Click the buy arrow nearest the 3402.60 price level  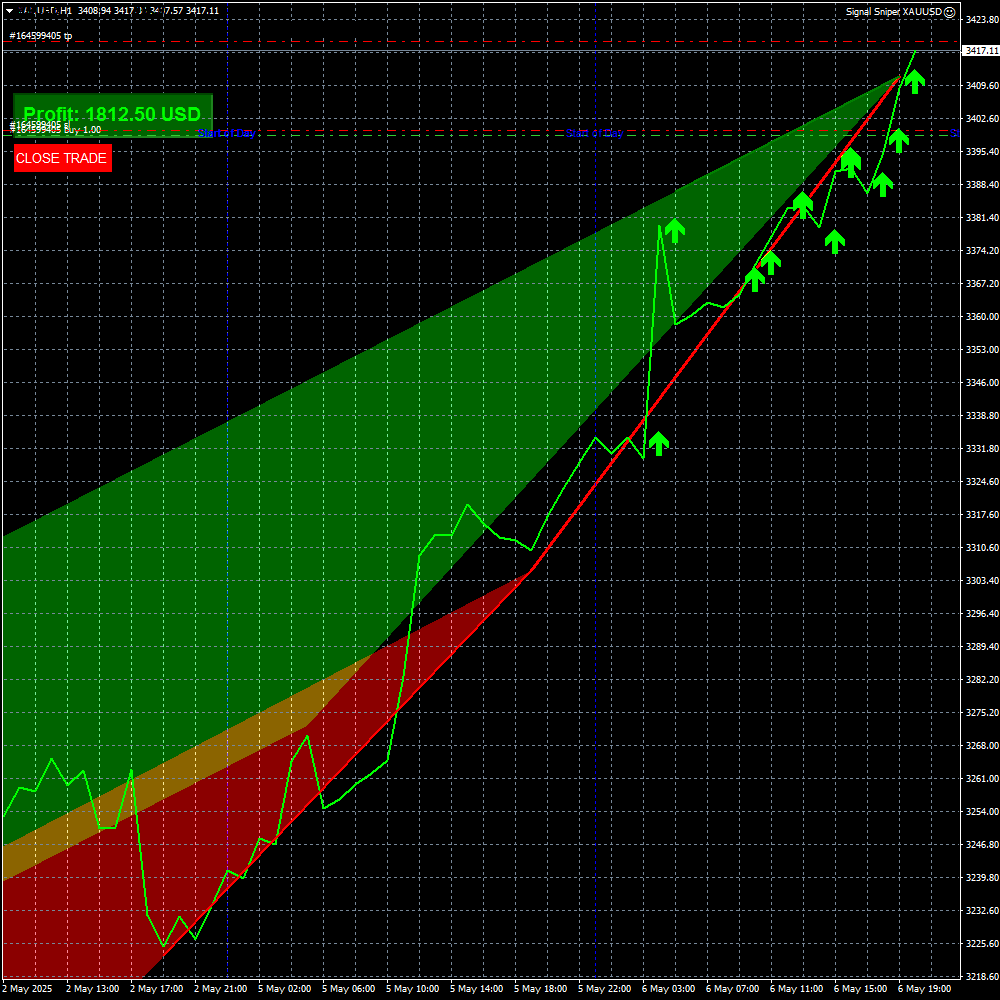pos(899,141)
